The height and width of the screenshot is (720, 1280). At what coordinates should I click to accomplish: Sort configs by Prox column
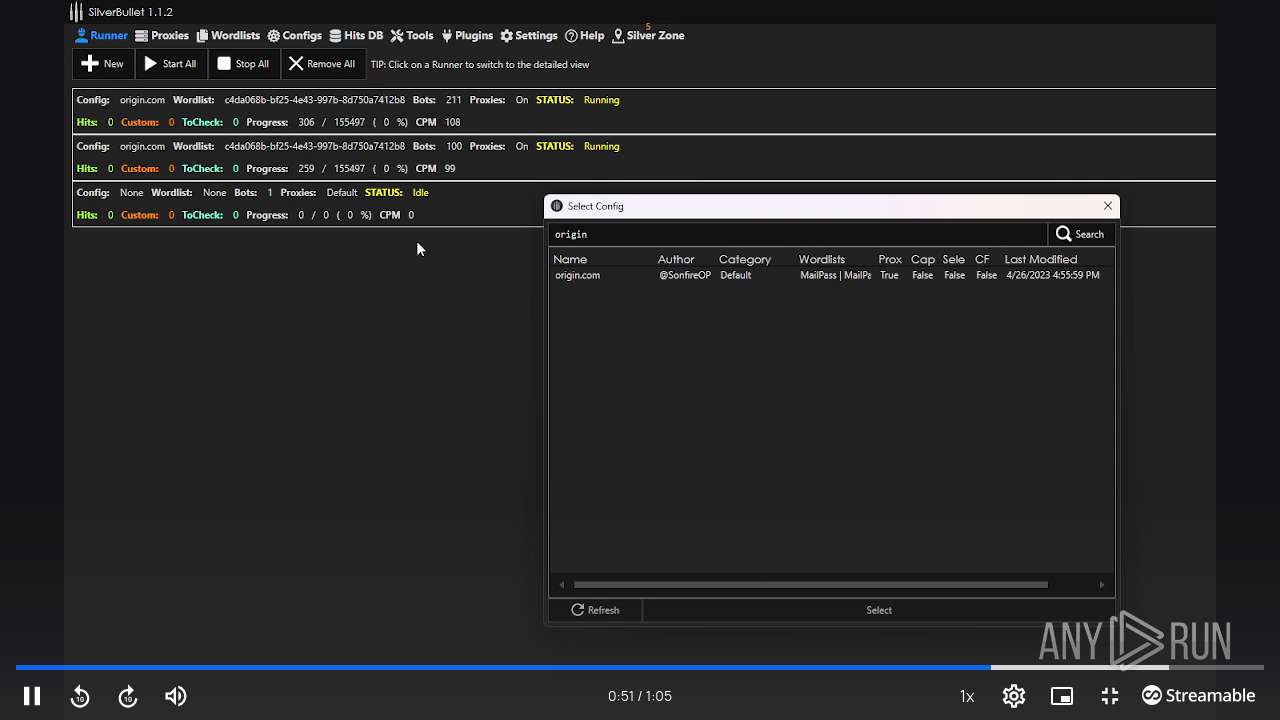tap(890, 259)
